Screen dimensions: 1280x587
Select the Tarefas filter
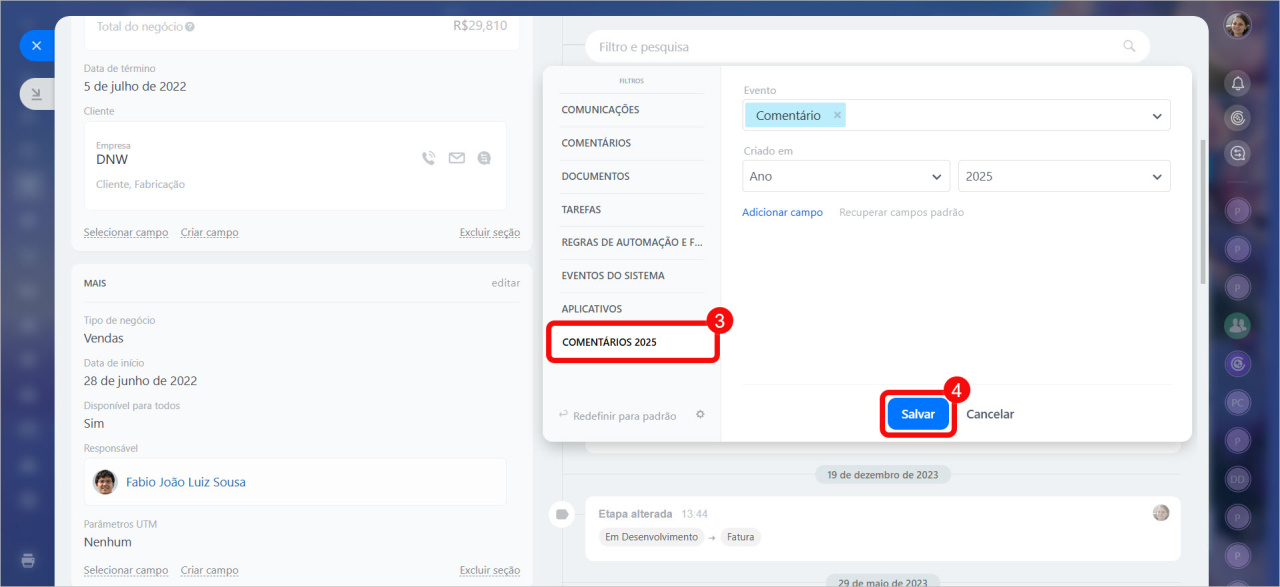tap(581, 210)
